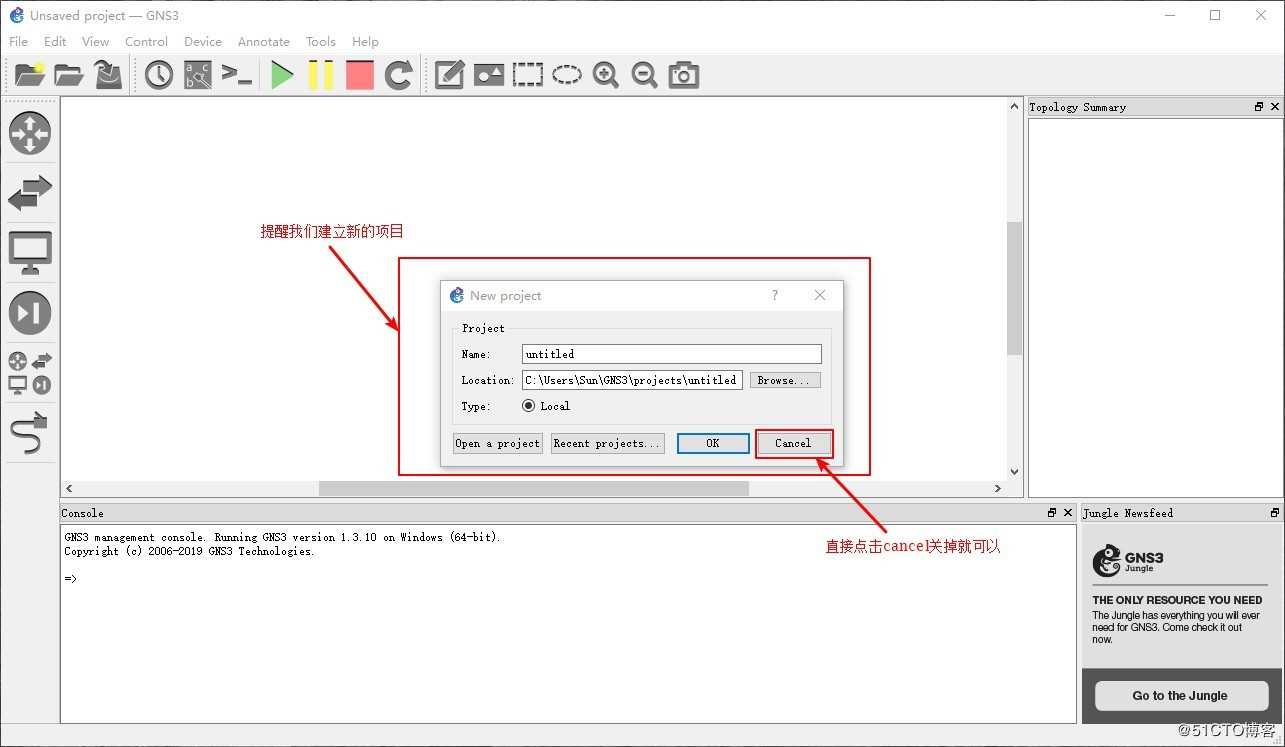
Task: Click the Insert a picture icon
Action: pos(489,75)
